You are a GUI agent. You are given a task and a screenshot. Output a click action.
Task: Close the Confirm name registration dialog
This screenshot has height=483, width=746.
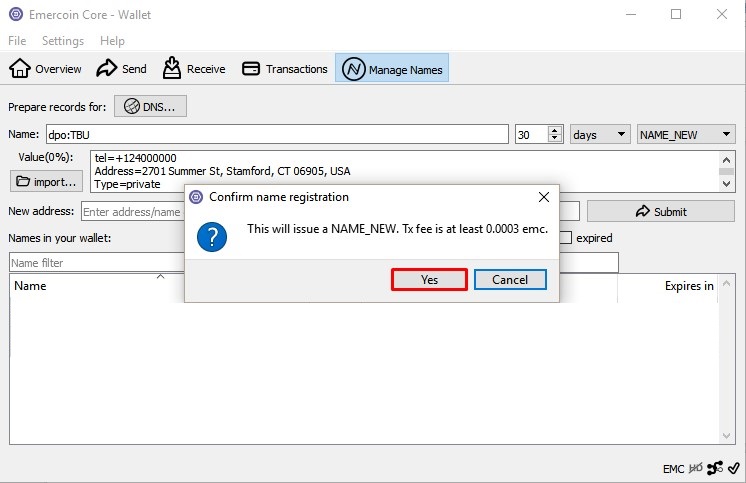pos(544,197)
